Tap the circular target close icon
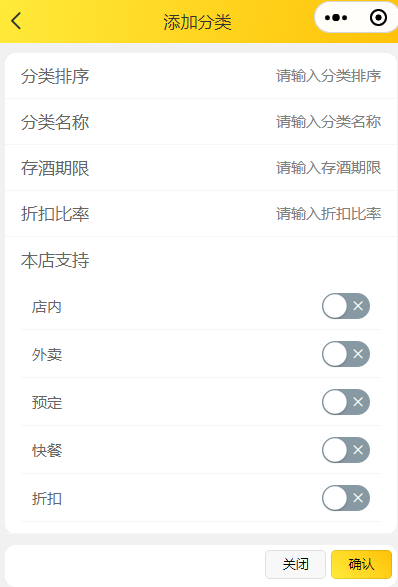The width and height of the screenshot is (398, 587). (378, 18)
